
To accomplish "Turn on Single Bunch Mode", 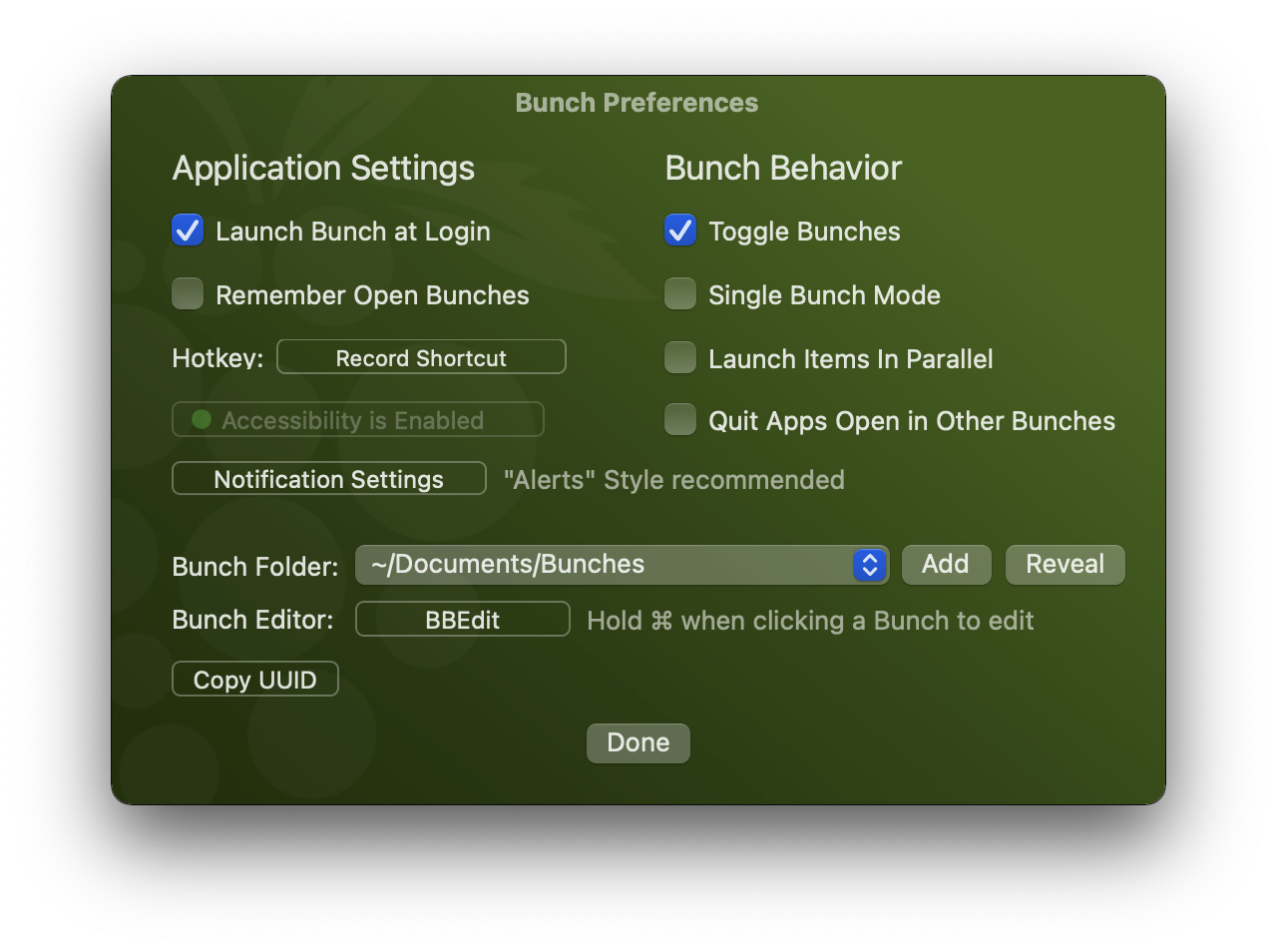I will click(680, 294).
